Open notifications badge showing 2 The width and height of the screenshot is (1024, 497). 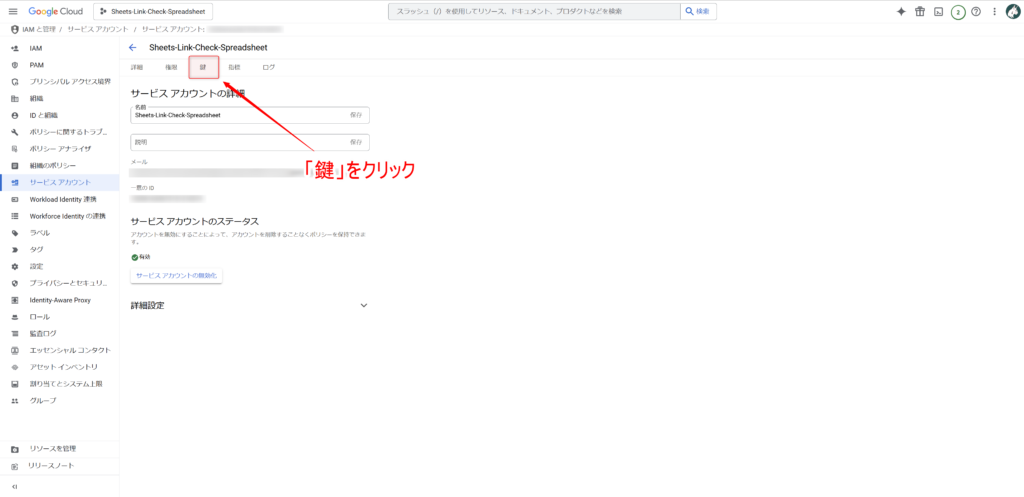957,11
